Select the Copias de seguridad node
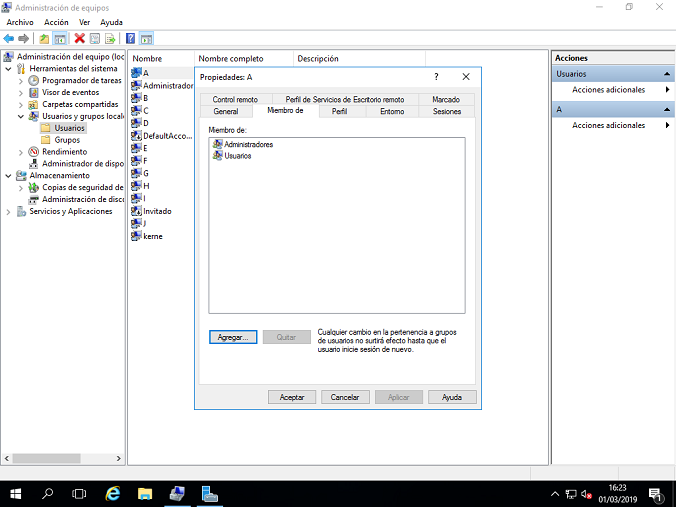The width and height of the screenshot is (676, 507). (83, 187)
